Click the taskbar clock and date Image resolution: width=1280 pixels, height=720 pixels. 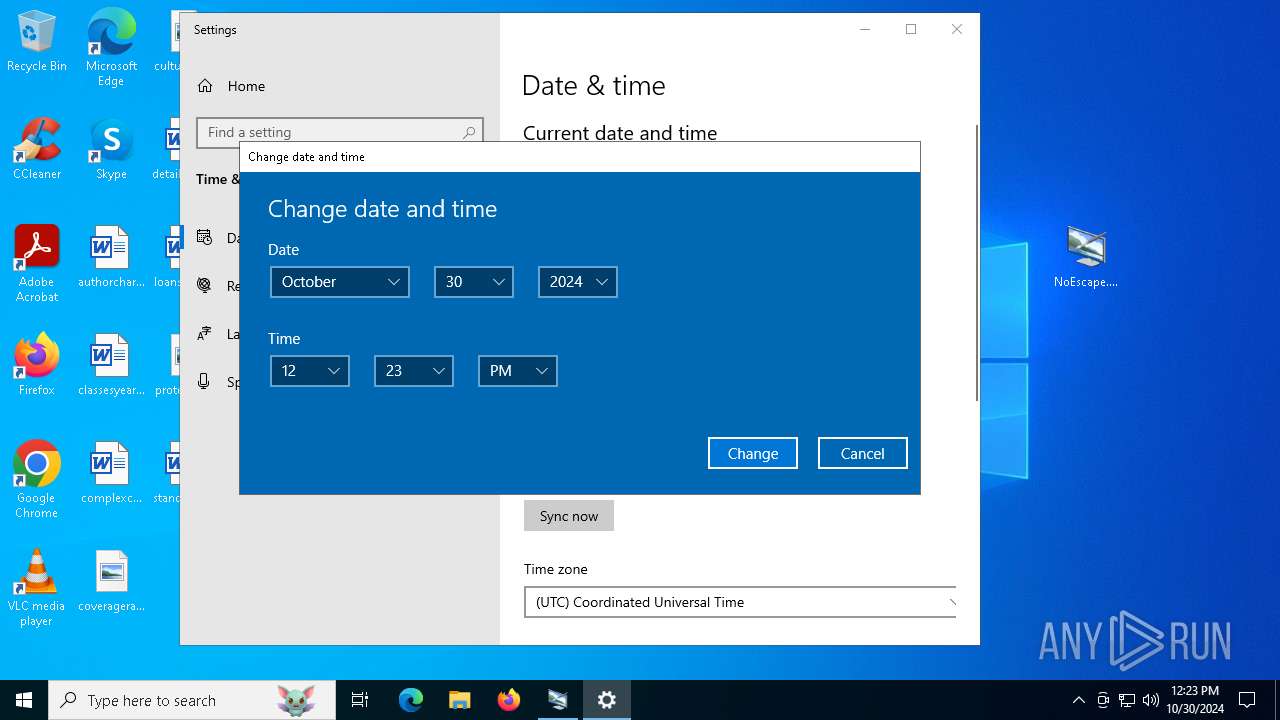point(1195,700)
